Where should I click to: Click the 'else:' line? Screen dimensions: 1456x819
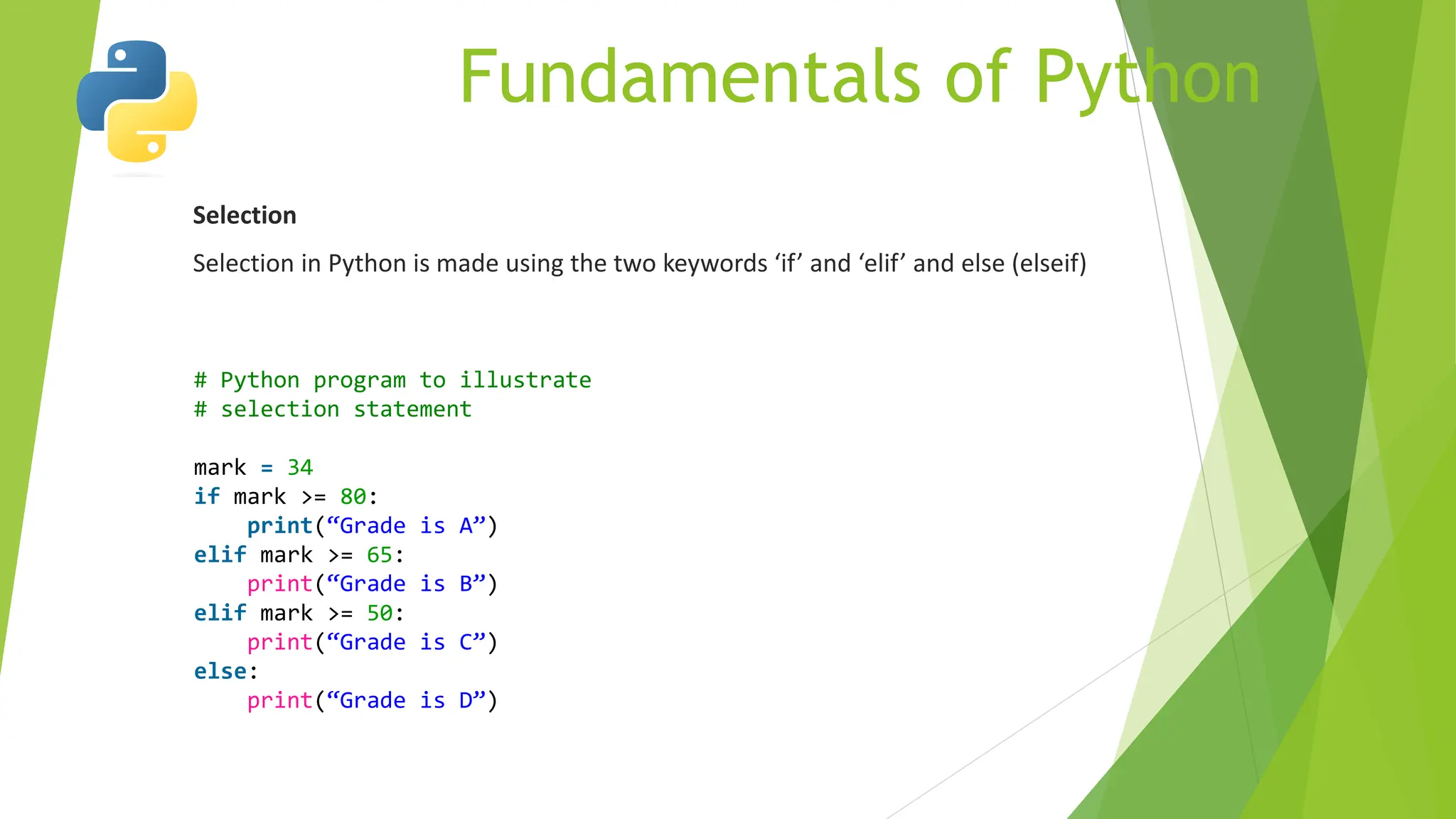coord(226,671)
